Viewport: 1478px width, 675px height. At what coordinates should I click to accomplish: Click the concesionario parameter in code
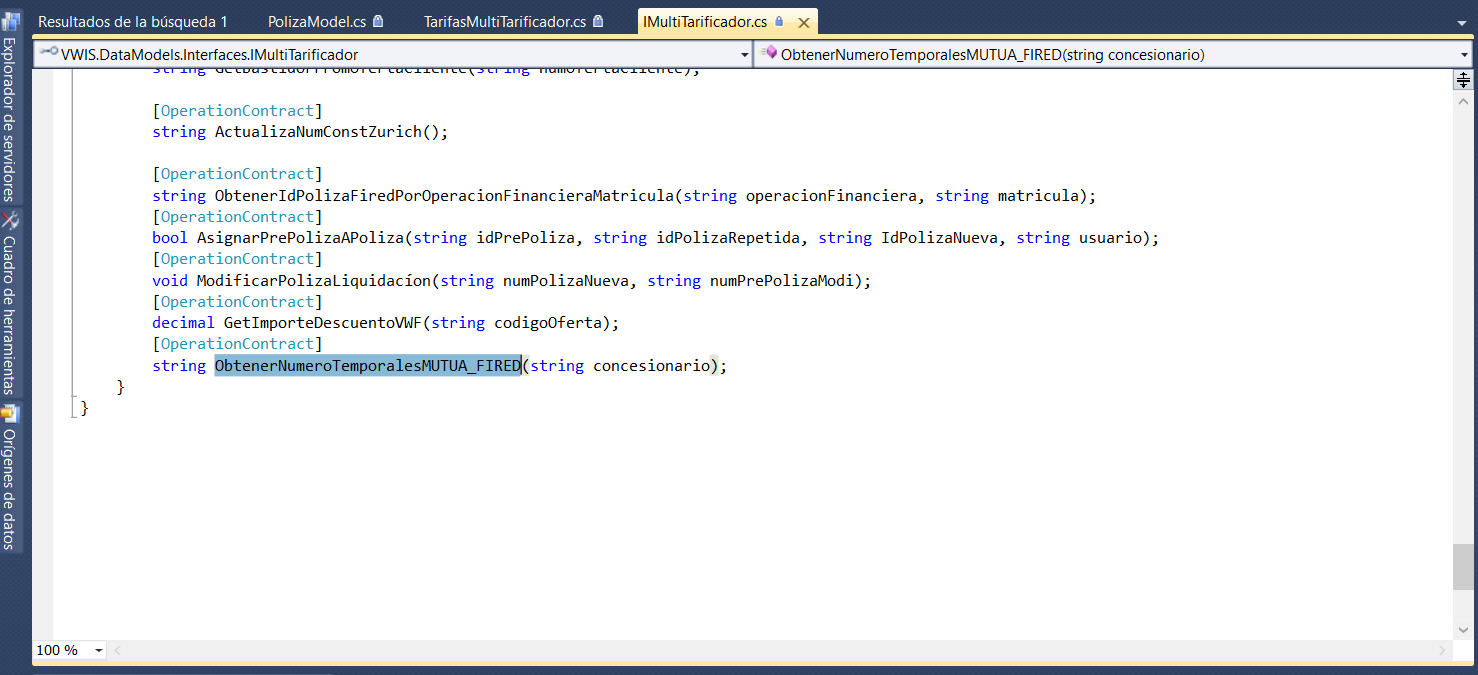[651, 366]
